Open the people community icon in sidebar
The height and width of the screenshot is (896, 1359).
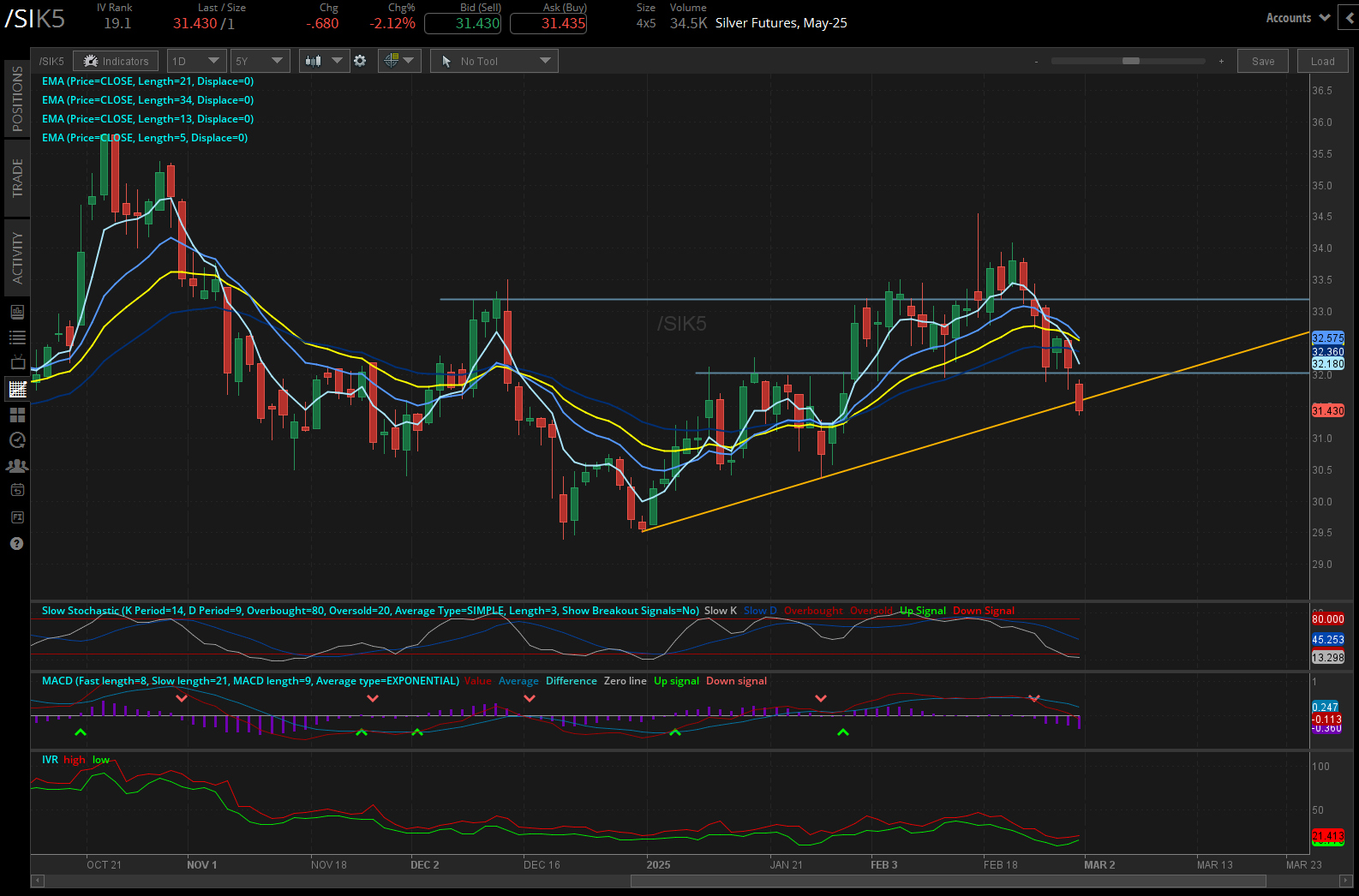[x=17, y=466]
